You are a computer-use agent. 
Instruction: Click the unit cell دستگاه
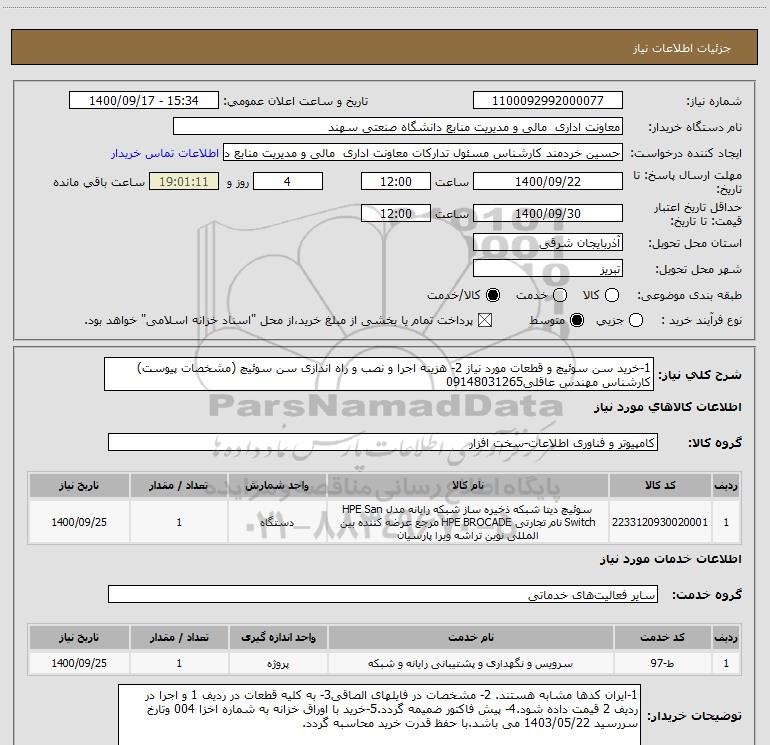pyautogui.click(x=277, y=522)
